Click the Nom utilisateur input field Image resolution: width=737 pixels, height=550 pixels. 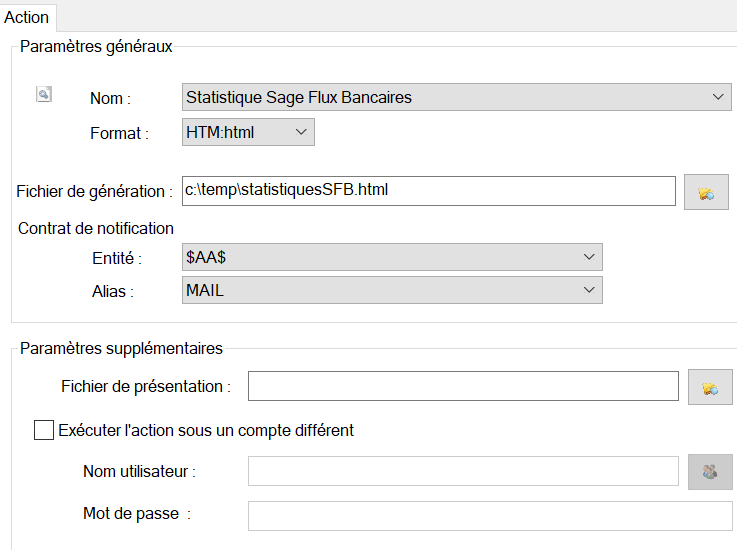463,471
